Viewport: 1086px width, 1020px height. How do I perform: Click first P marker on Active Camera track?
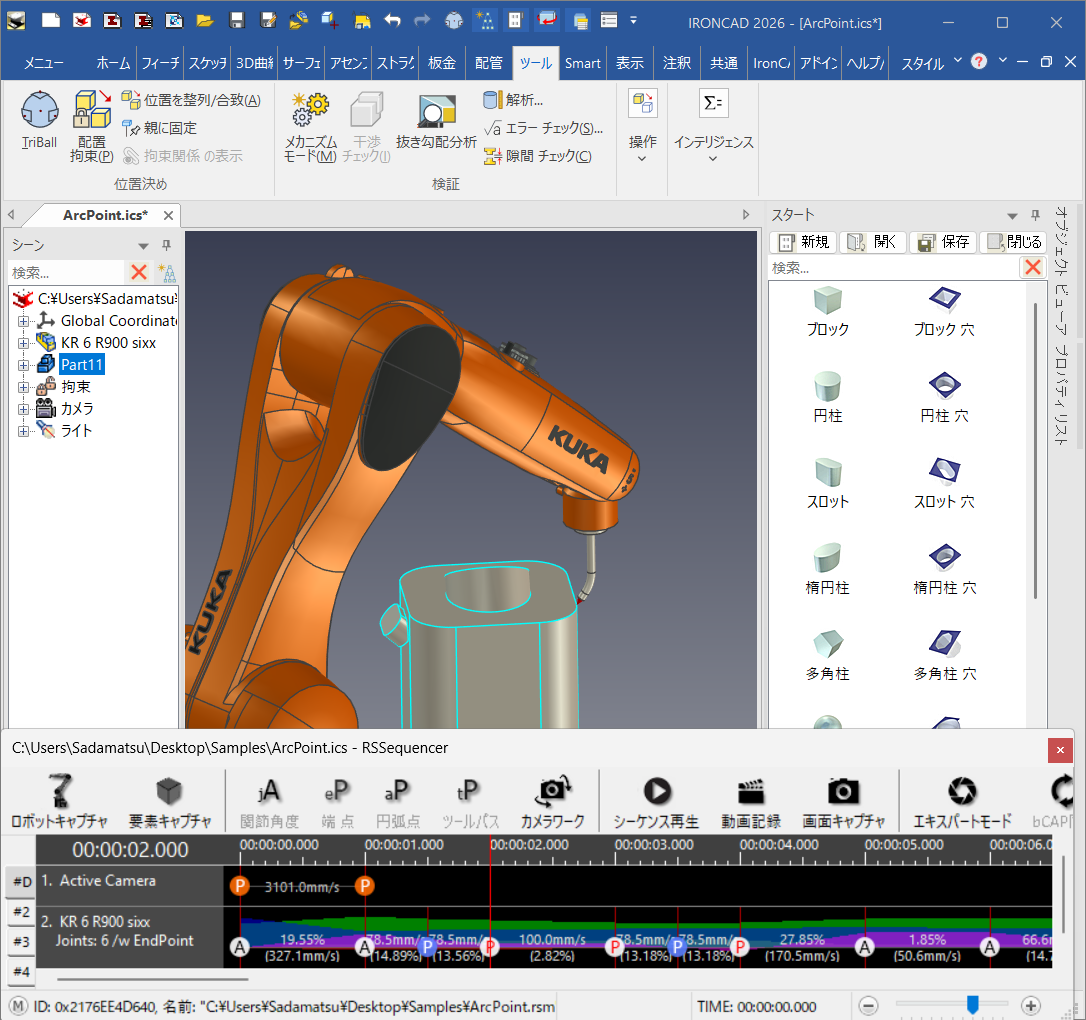point(240,885)
